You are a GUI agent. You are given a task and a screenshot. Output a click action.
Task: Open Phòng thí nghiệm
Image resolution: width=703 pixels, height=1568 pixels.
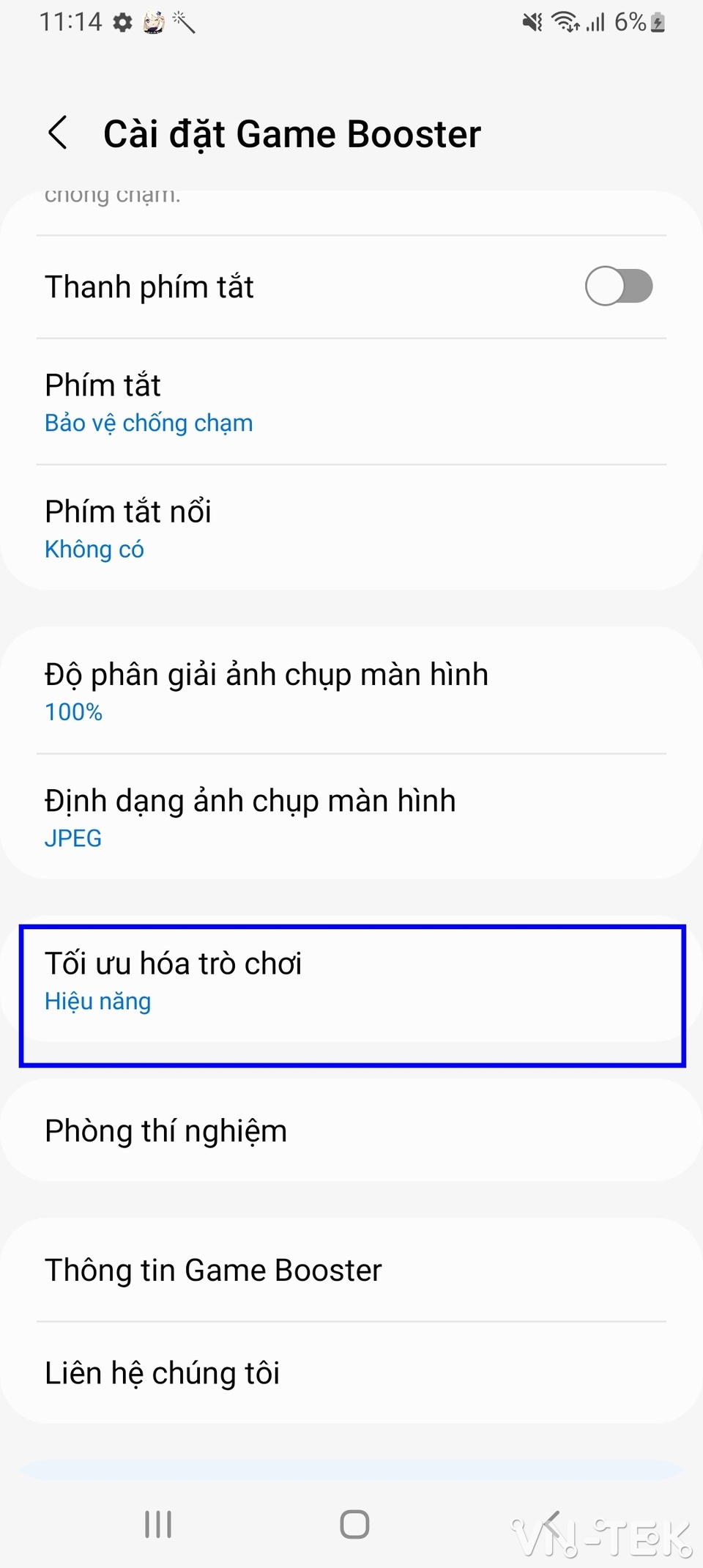(351, 1131)
